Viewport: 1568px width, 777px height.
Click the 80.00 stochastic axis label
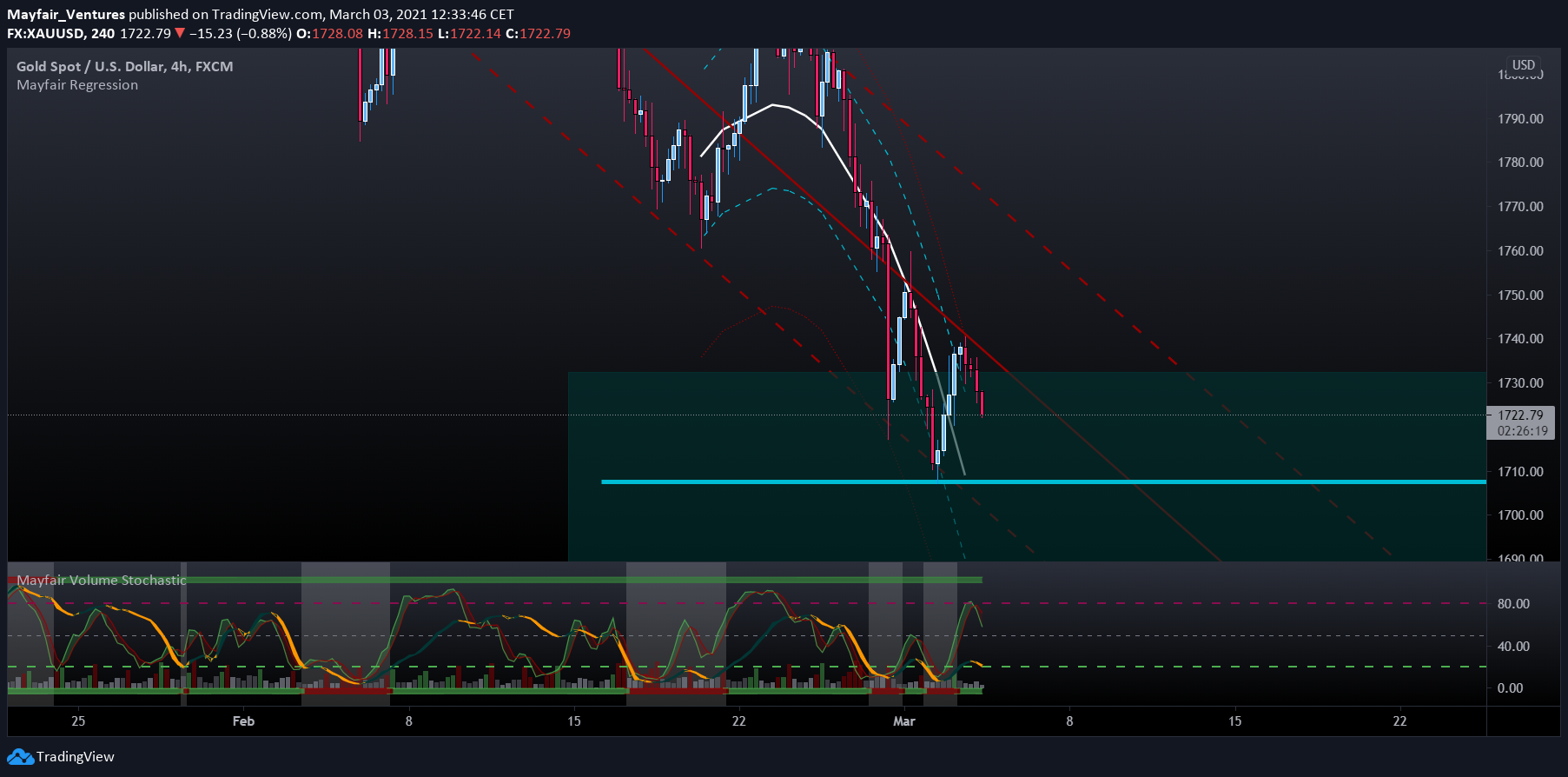point(1513,604)
